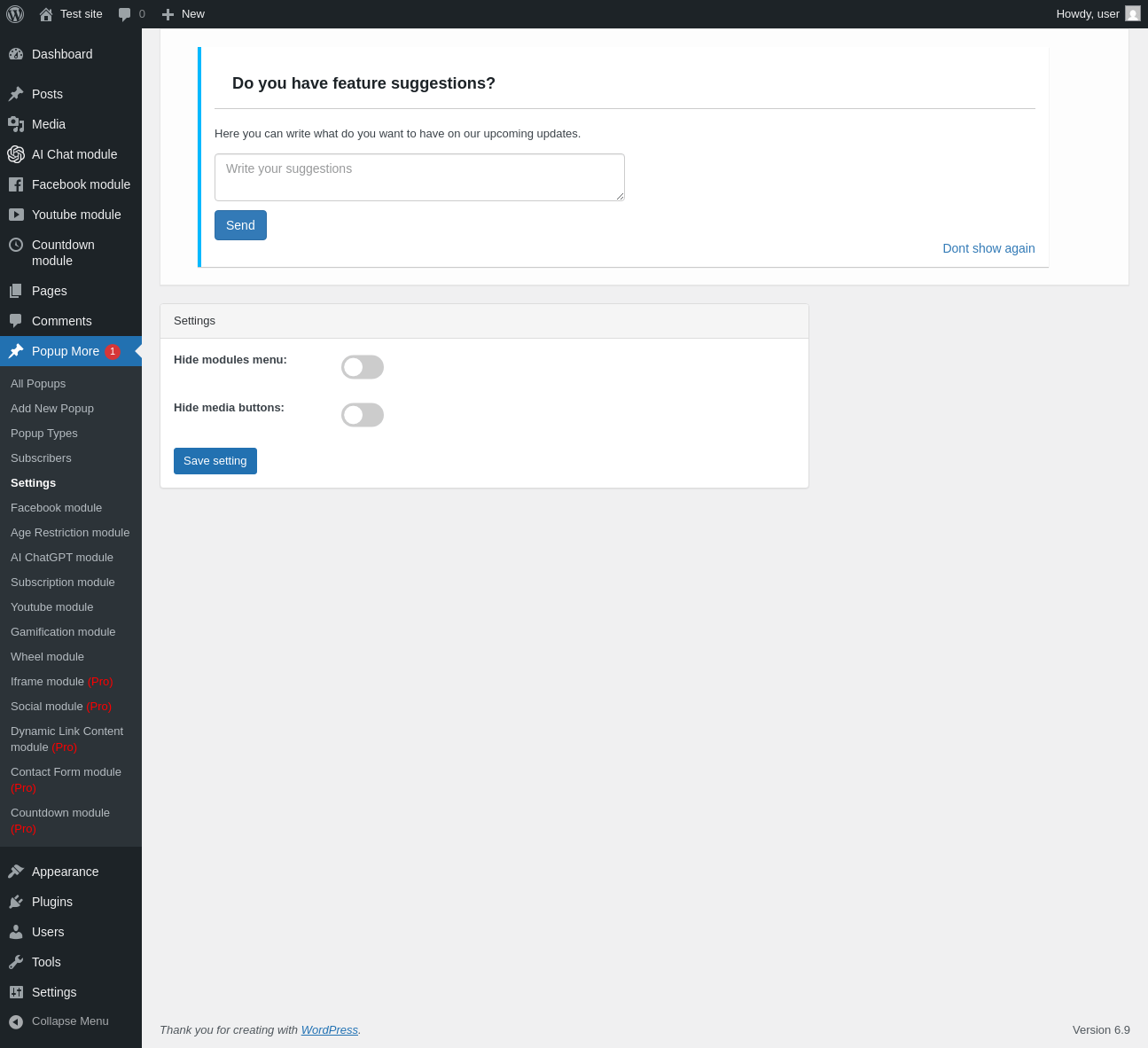Open Gamification module submenu item

click(63, 632)
